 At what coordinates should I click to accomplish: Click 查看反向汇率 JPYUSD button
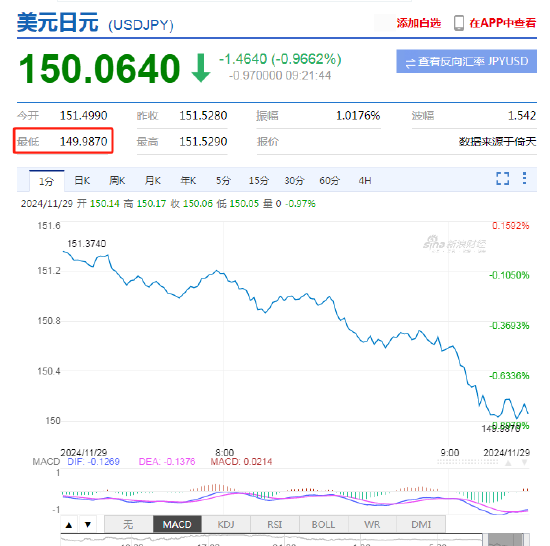tap(467, 61)
